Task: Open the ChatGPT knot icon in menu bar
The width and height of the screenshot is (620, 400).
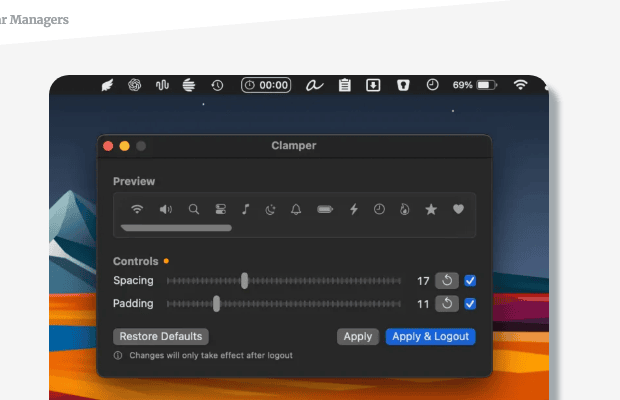Action: [134, 85]
